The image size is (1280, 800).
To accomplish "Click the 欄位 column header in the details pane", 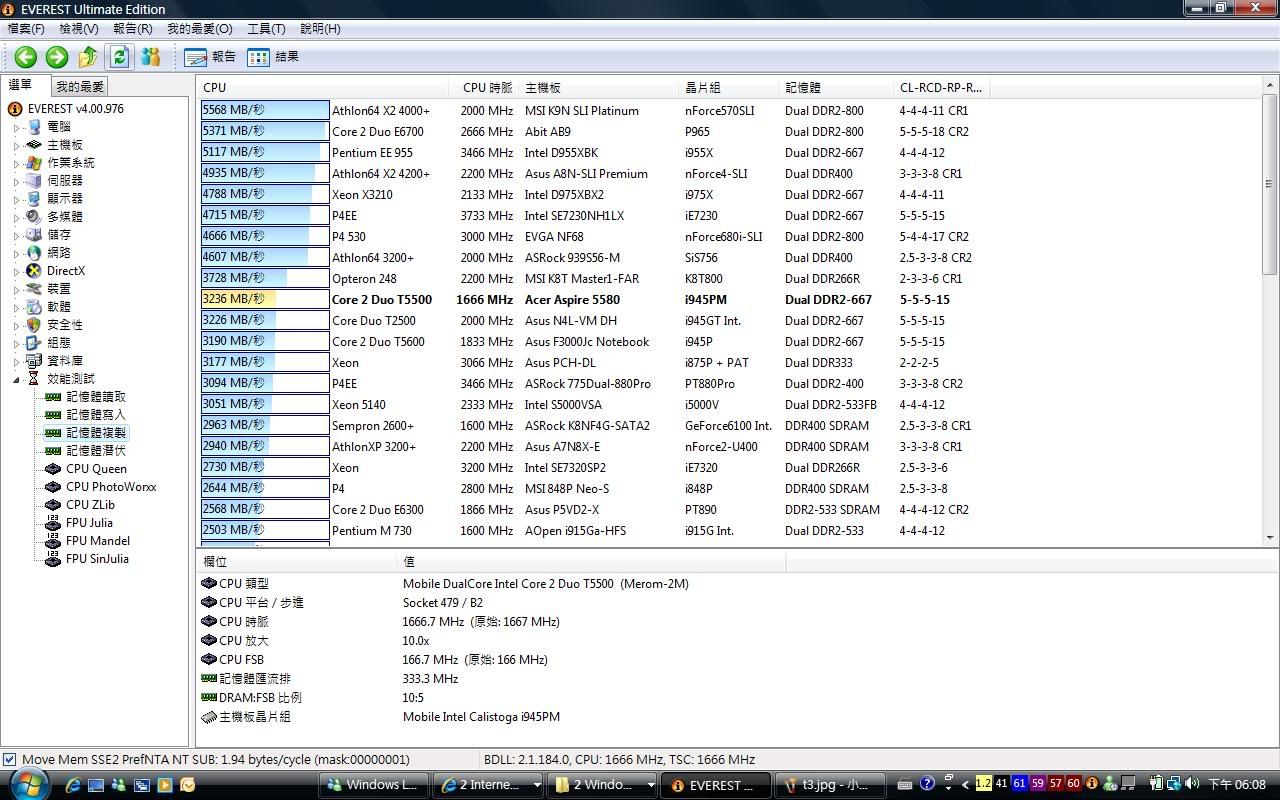I will click(x=296, y=562).
